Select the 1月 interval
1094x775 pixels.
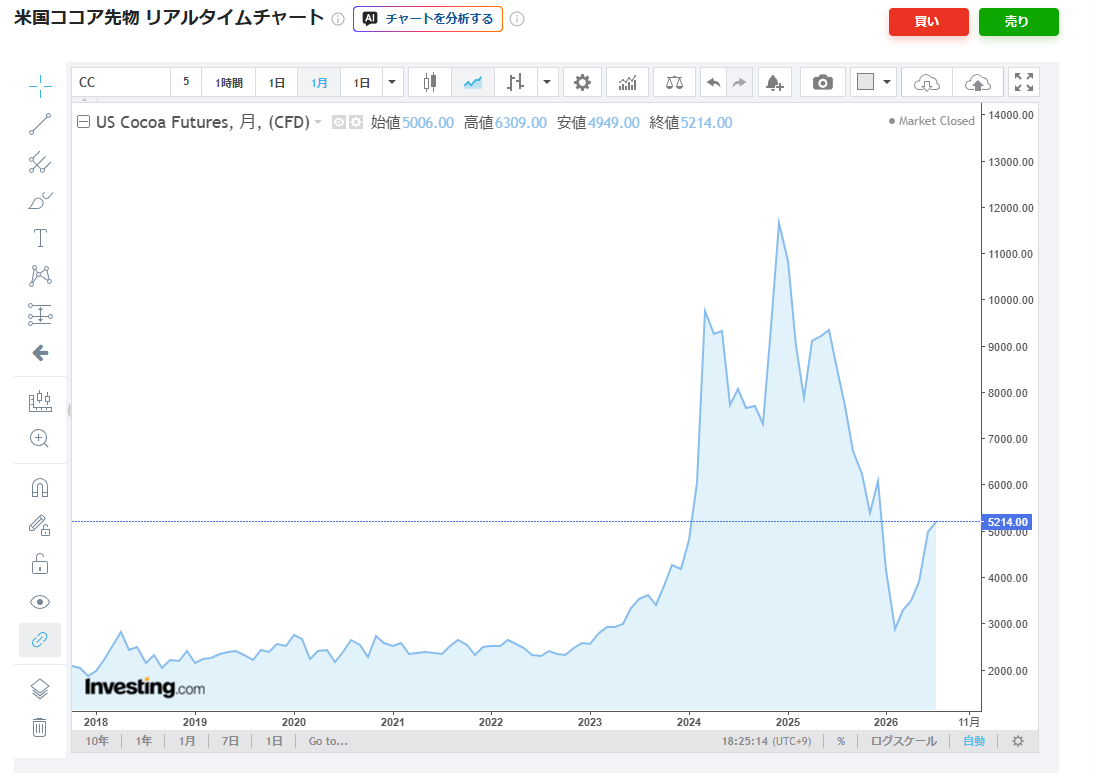(319, 82)
